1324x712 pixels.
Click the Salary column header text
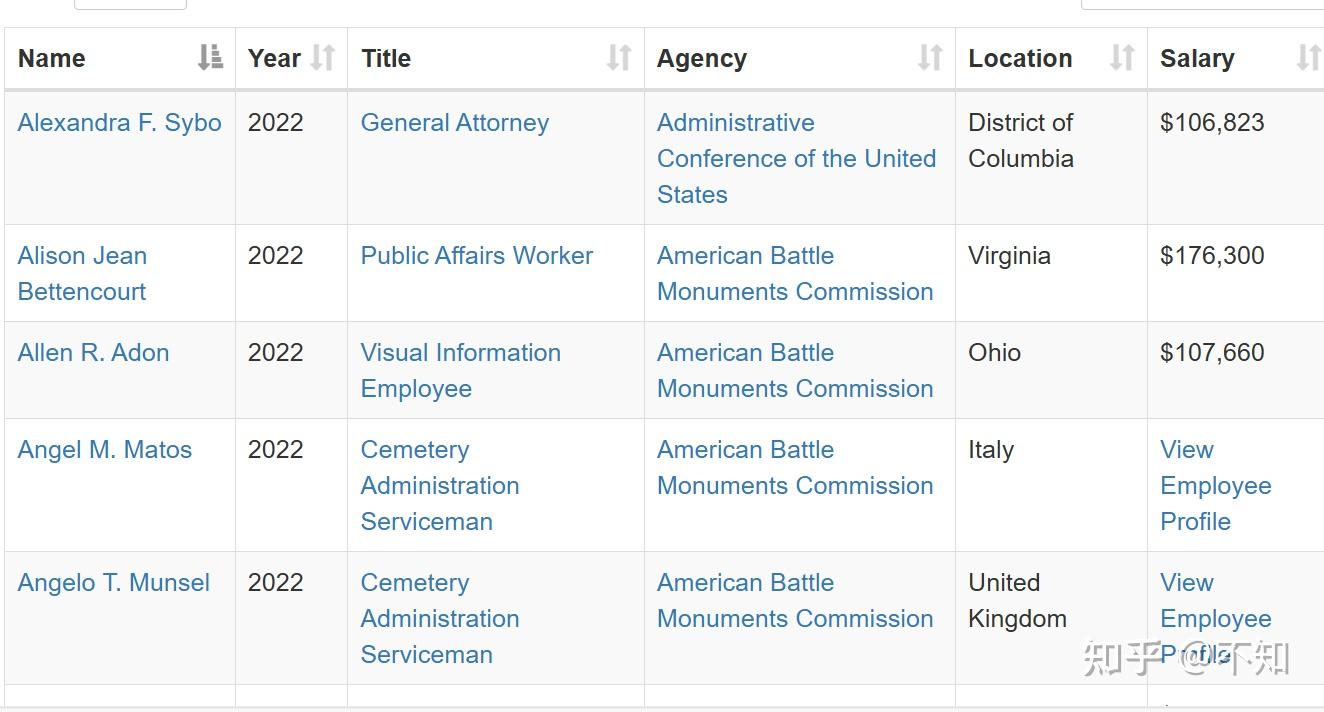point(1197,58)
